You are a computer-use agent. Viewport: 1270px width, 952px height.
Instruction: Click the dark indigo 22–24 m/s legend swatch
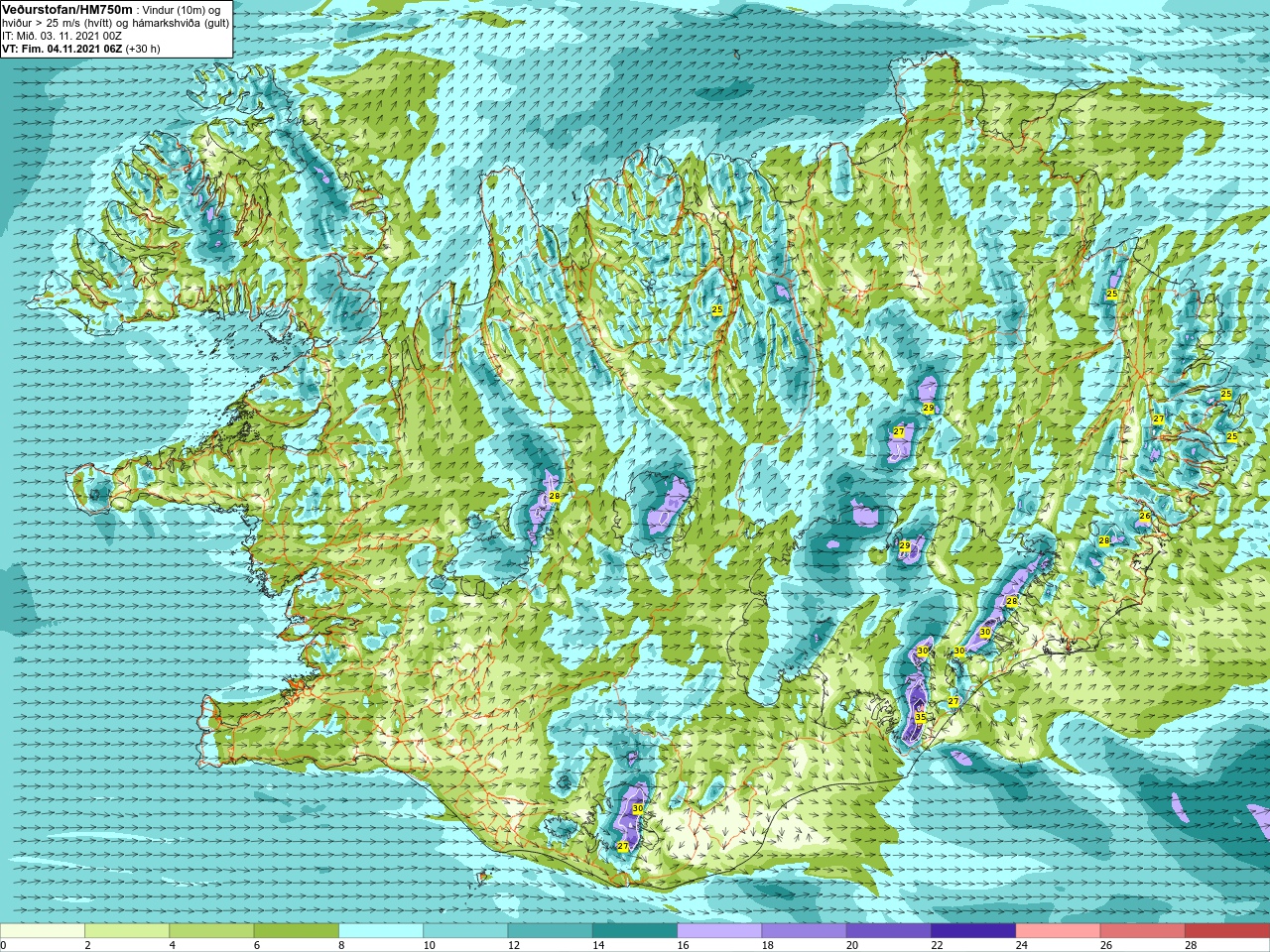(973, 931)
